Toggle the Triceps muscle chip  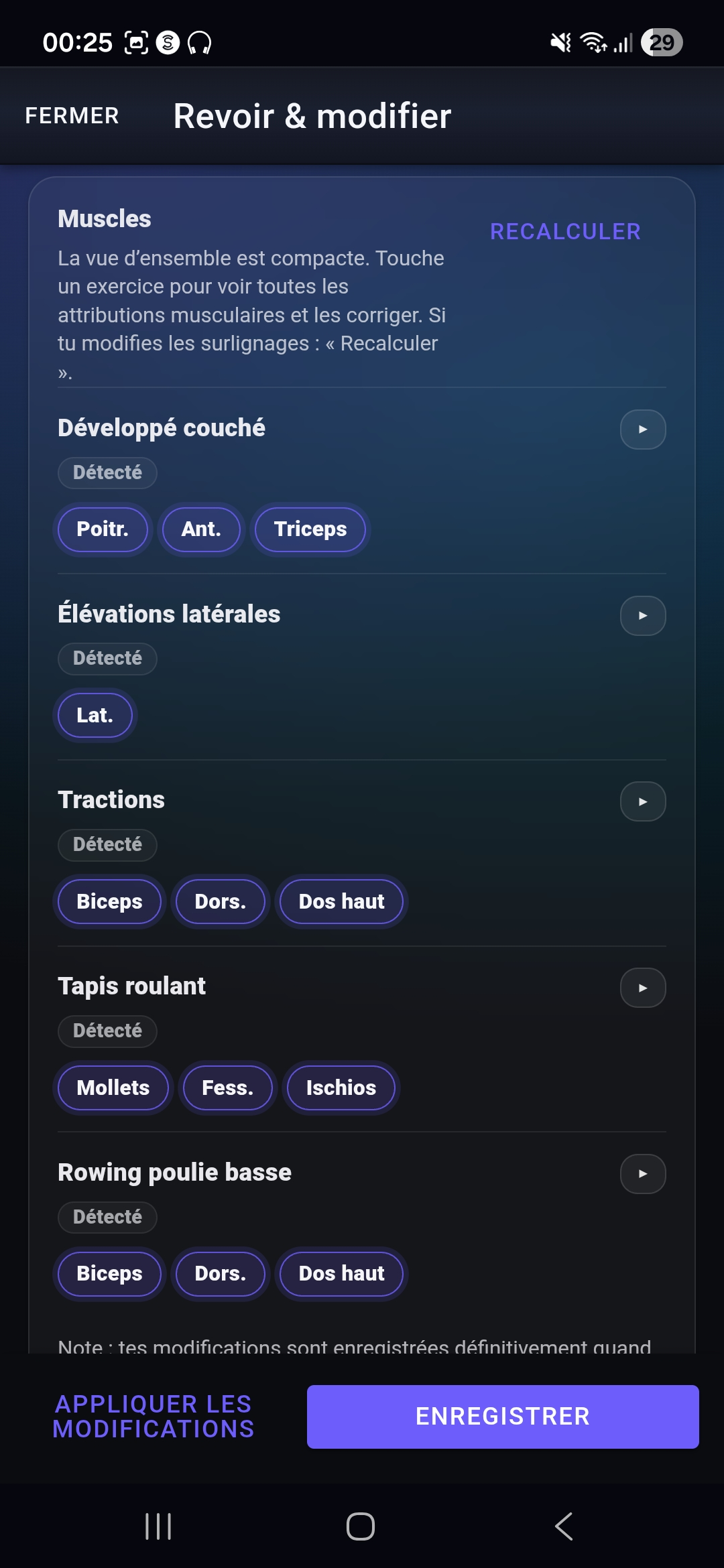310,529
